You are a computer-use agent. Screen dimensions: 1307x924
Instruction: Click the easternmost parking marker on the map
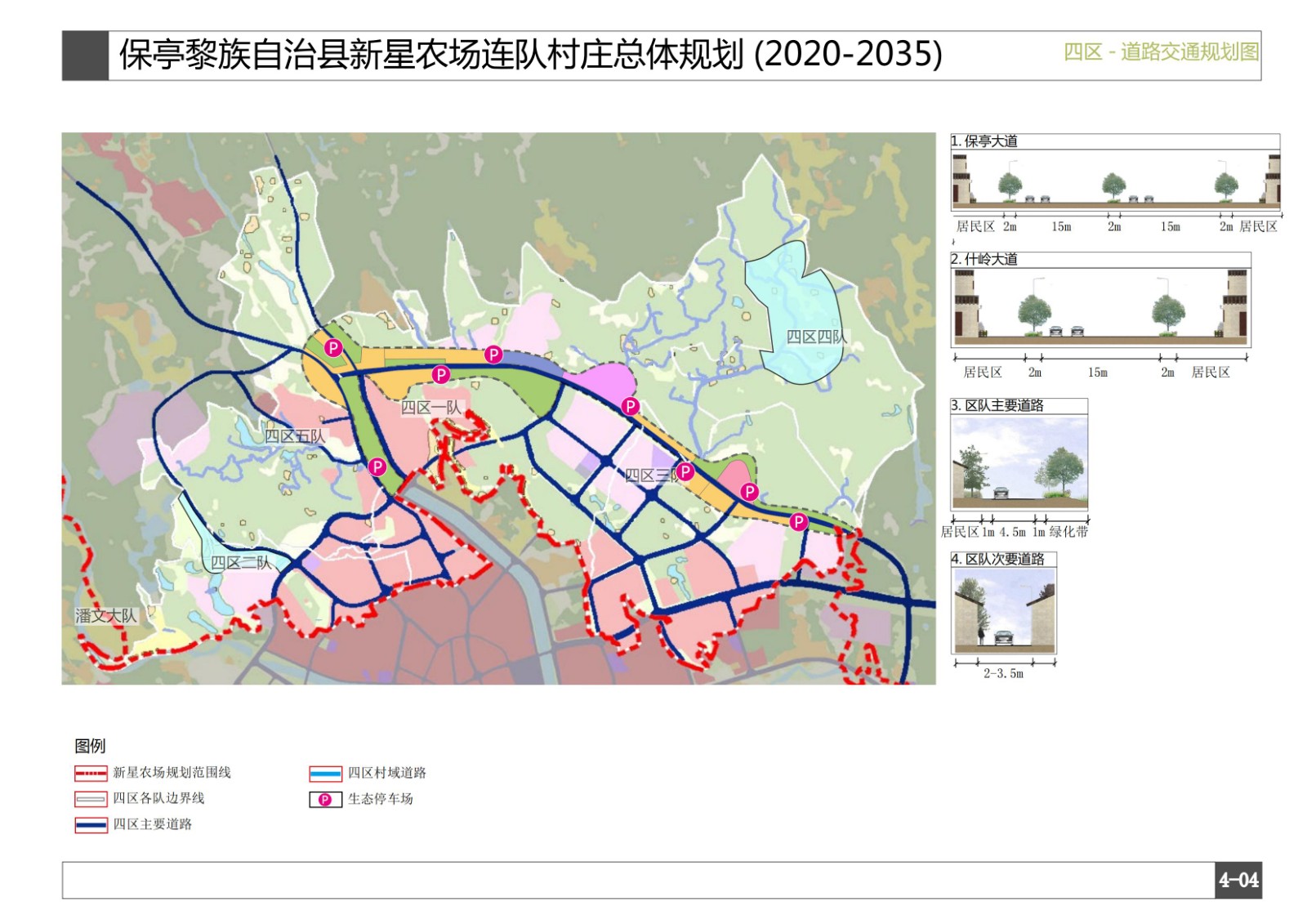(798, 521)
